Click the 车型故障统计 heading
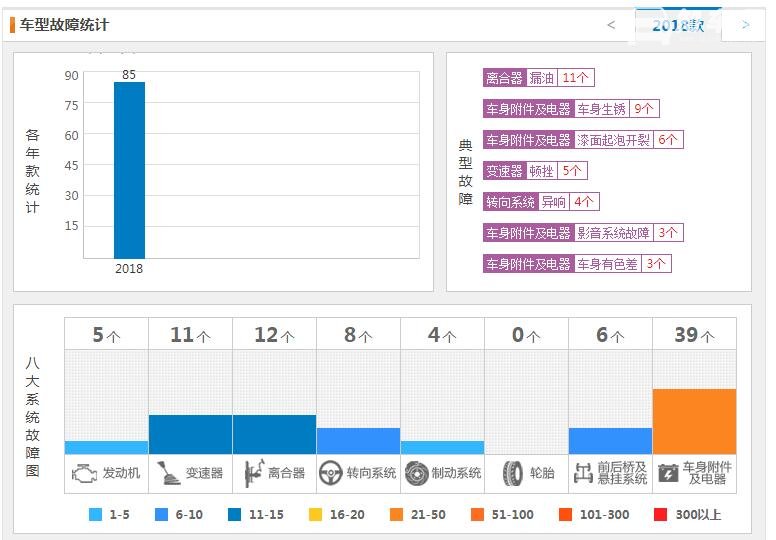The width and height of the screenshot is (776, 540). (x=64, y=25)
